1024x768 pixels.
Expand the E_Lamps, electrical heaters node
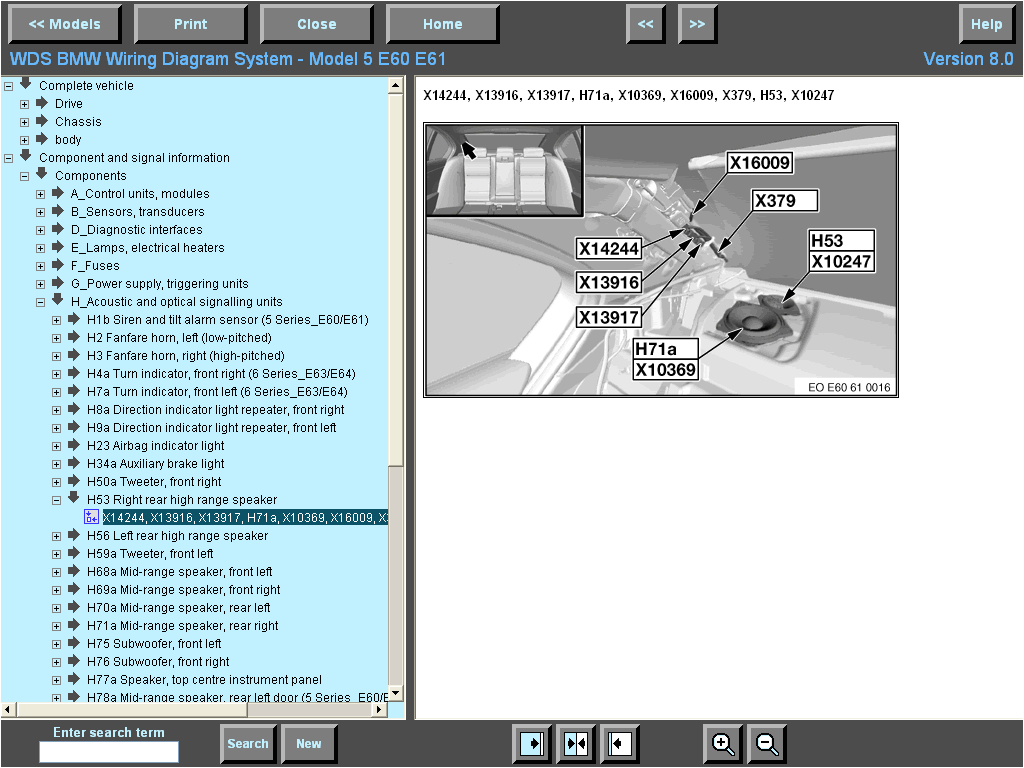coord(41,248)
